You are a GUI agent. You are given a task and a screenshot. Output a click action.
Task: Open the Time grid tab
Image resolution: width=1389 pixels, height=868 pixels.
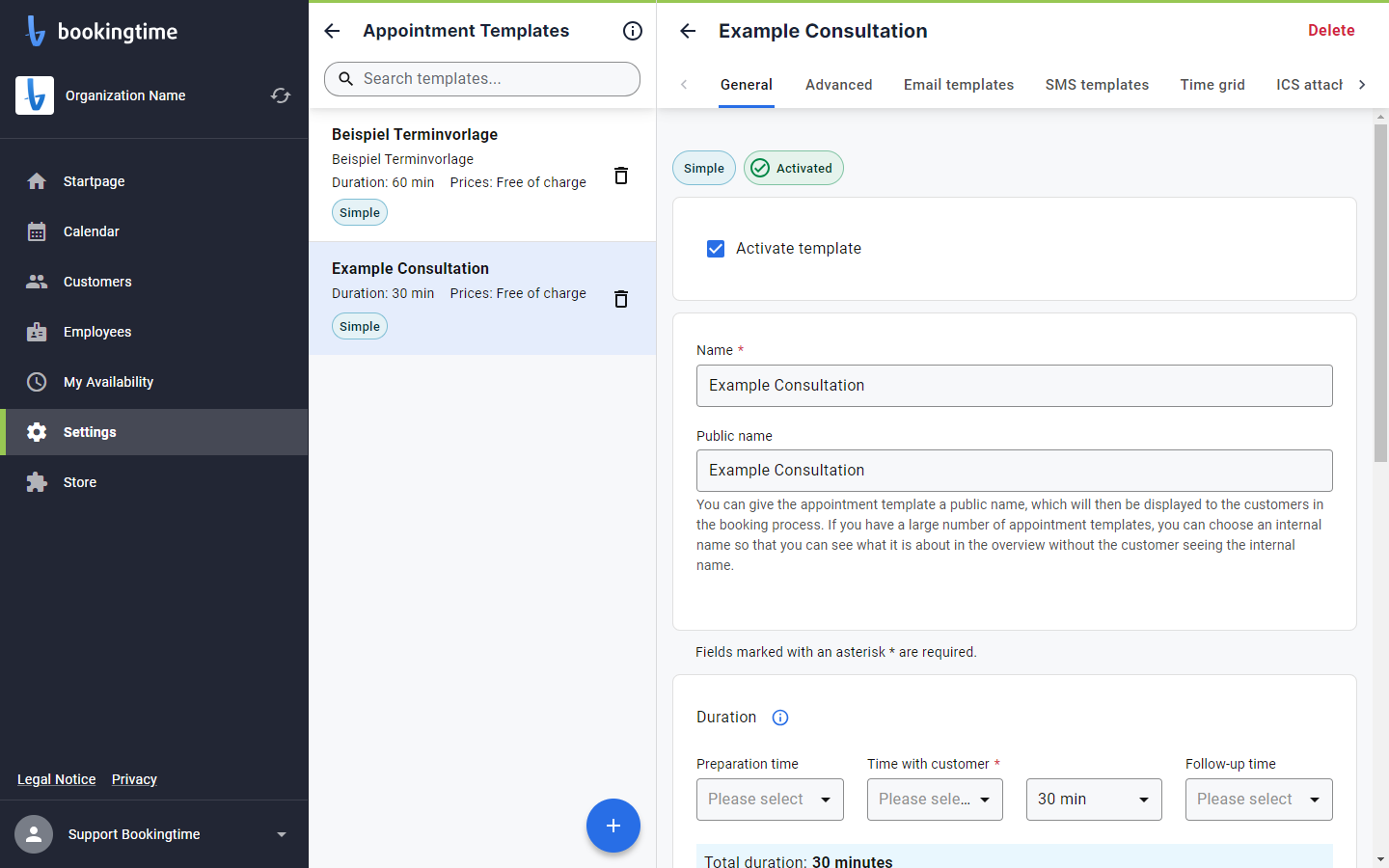click(x=1212, y=85)
